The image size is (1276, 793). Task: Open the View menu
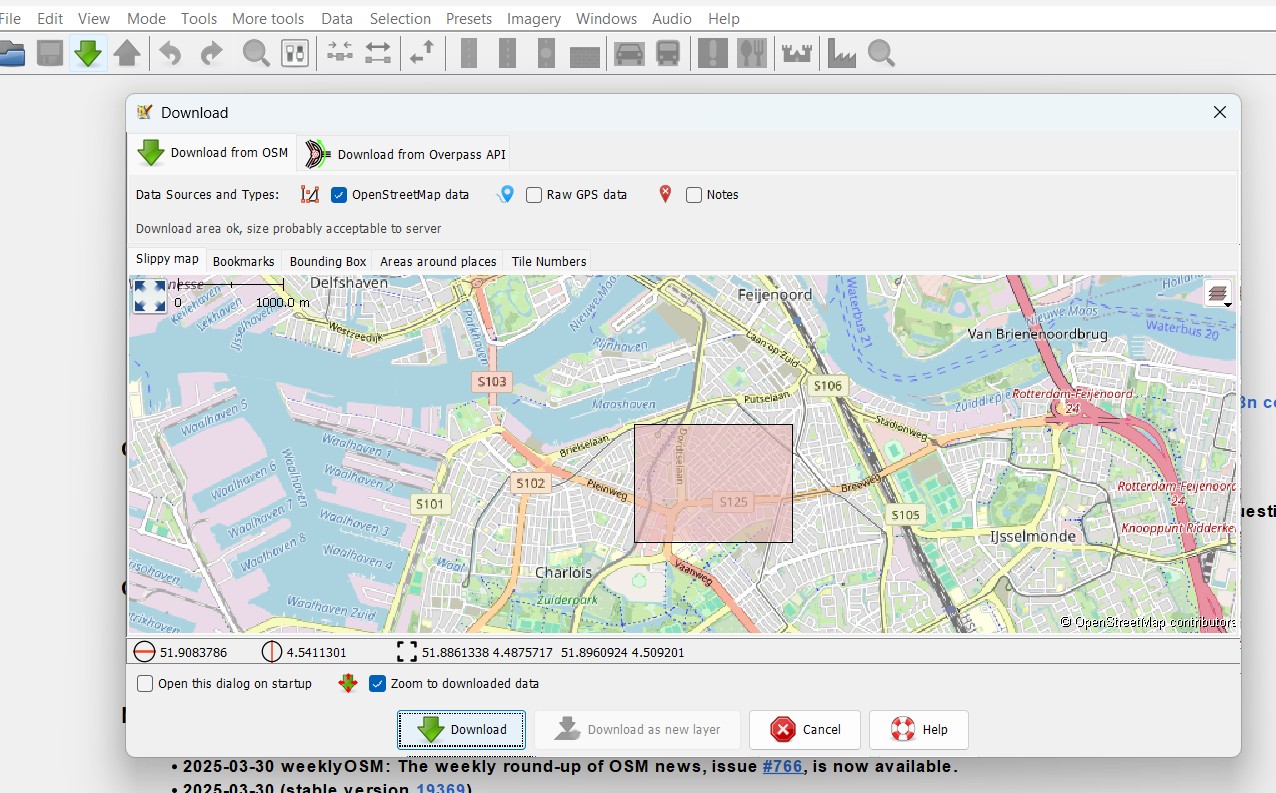(94, 18)
